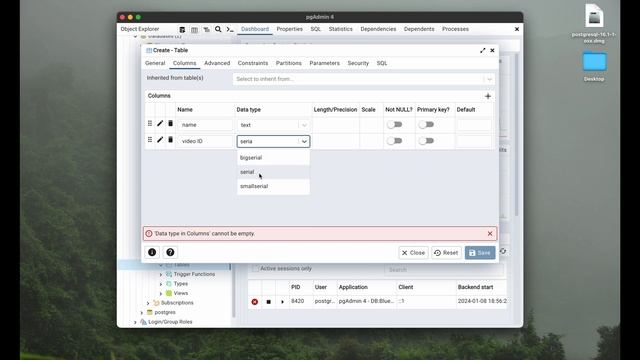640x360 pixels.
Task: Open Inherited from table(s) selector
Action: click(x=364, y=79)
